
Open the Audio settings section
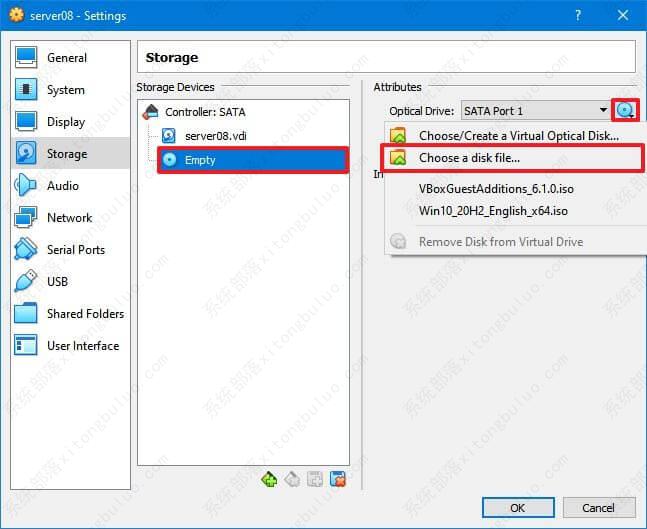[x=62, y=186]
